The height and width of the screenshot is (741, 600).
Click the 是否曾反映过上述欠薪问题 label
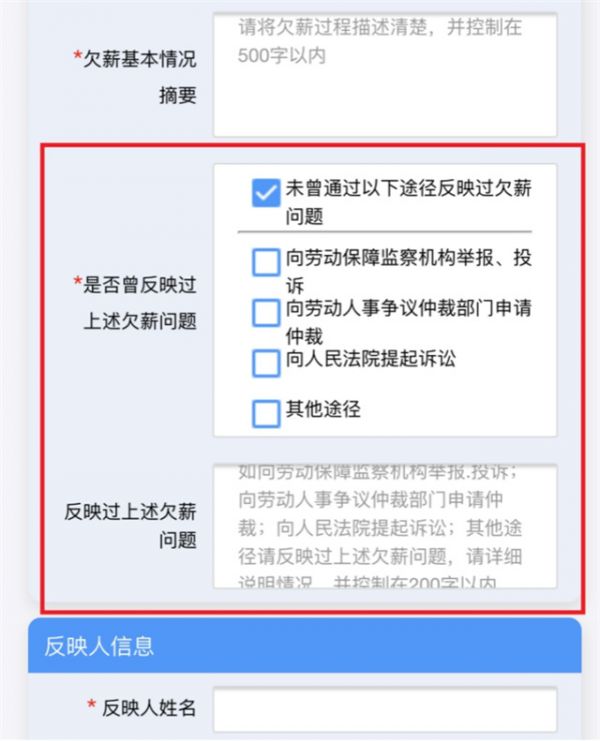135,303
